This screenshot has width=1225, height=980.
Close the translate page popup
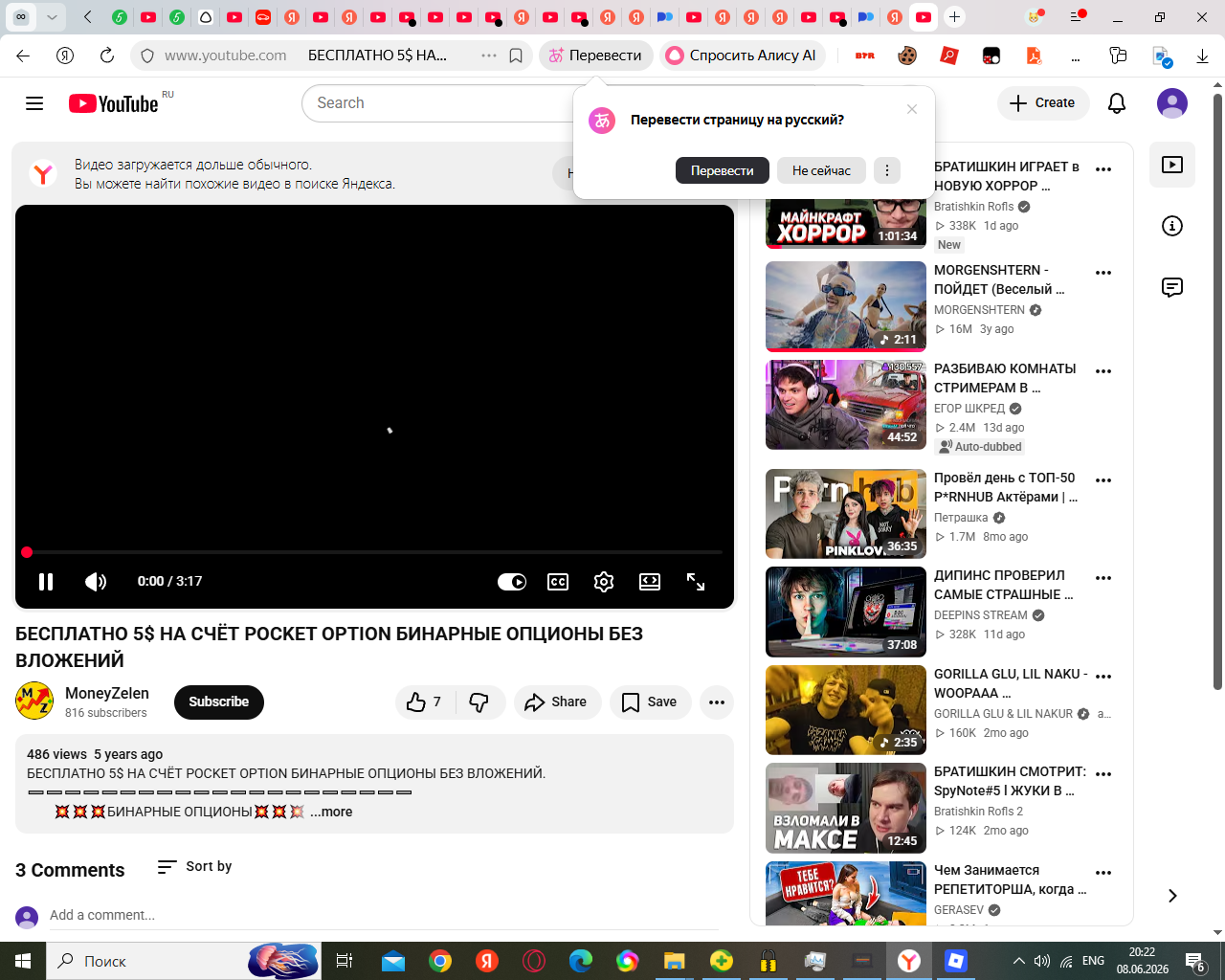click(912, 109)
